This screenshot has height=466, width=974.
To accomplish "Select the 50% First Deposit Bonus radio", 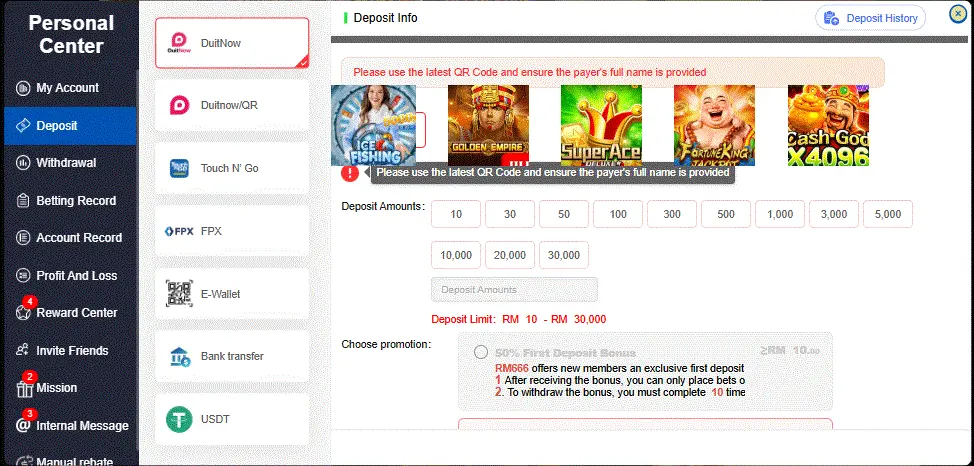I will click(481, 352).
